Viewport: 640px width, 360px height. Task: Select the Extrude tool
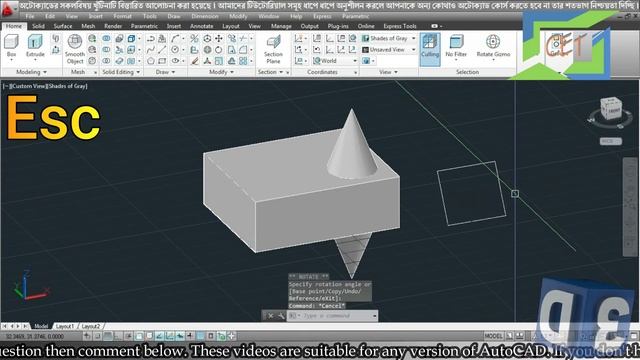(35, 46)
